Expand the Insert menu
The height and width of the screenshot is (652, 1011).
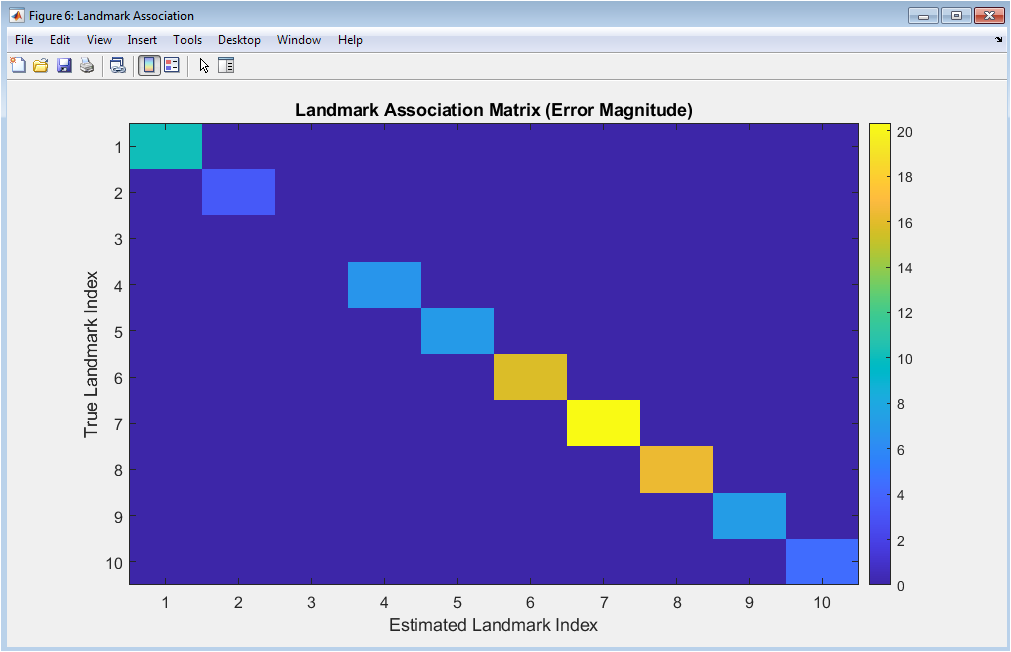point(142,40)
